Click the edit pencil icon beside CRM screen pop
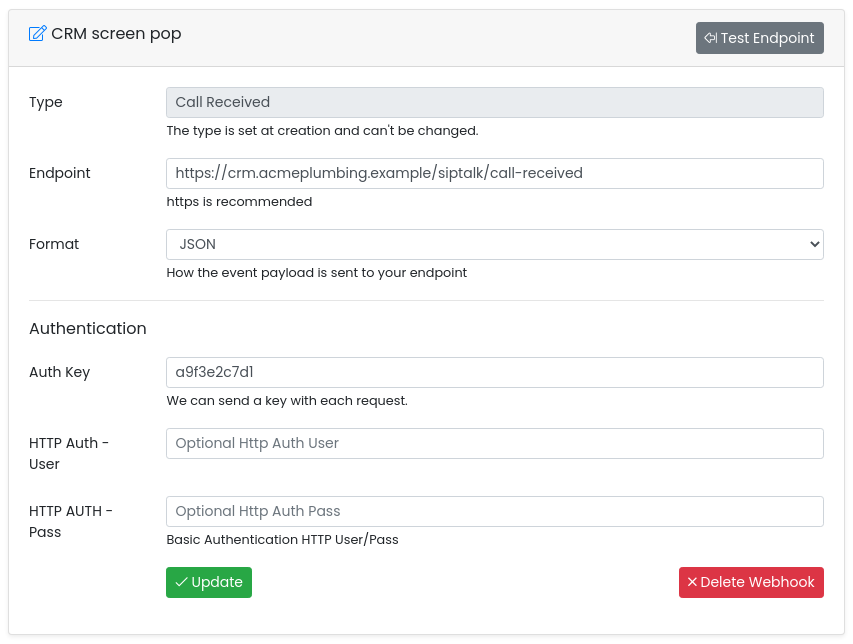Viewport: 853px width, 644px height. tap(38, 34)
